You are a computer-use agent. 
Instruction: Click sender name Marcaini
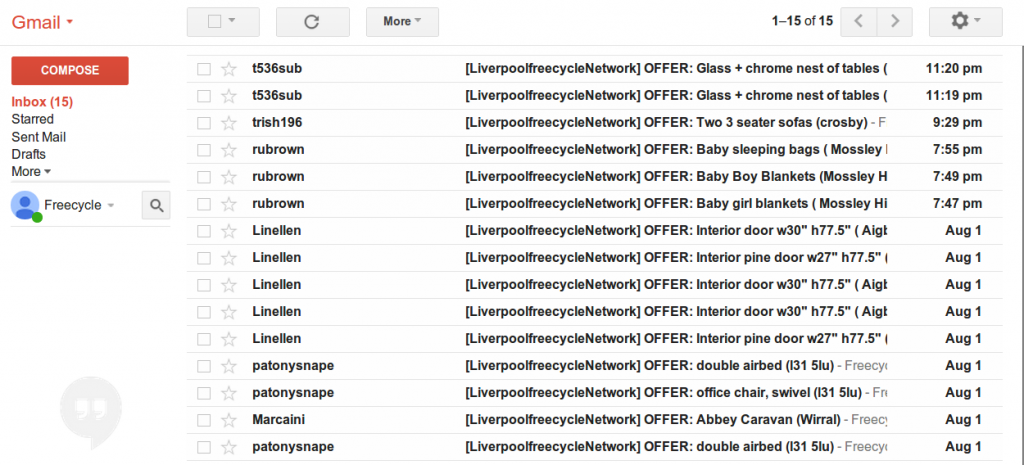(x=278, y=420)
